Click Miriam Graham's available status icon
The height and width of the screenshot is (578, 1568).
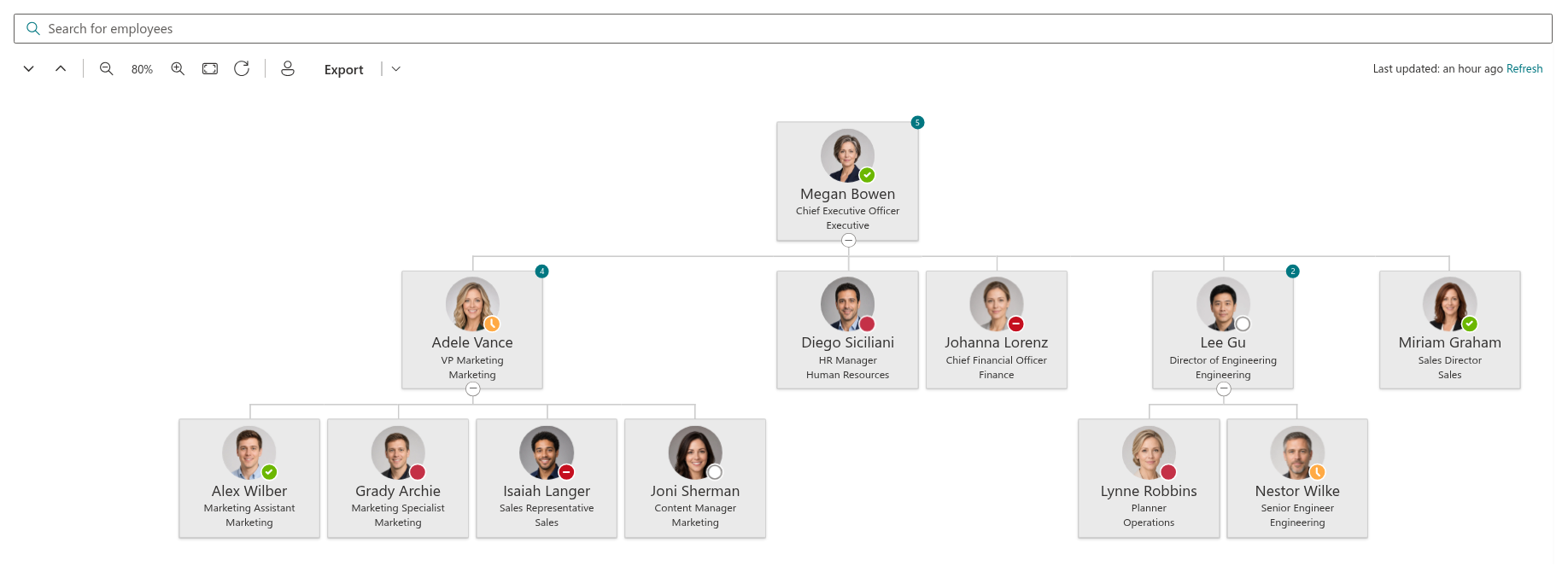[1469, 324]
